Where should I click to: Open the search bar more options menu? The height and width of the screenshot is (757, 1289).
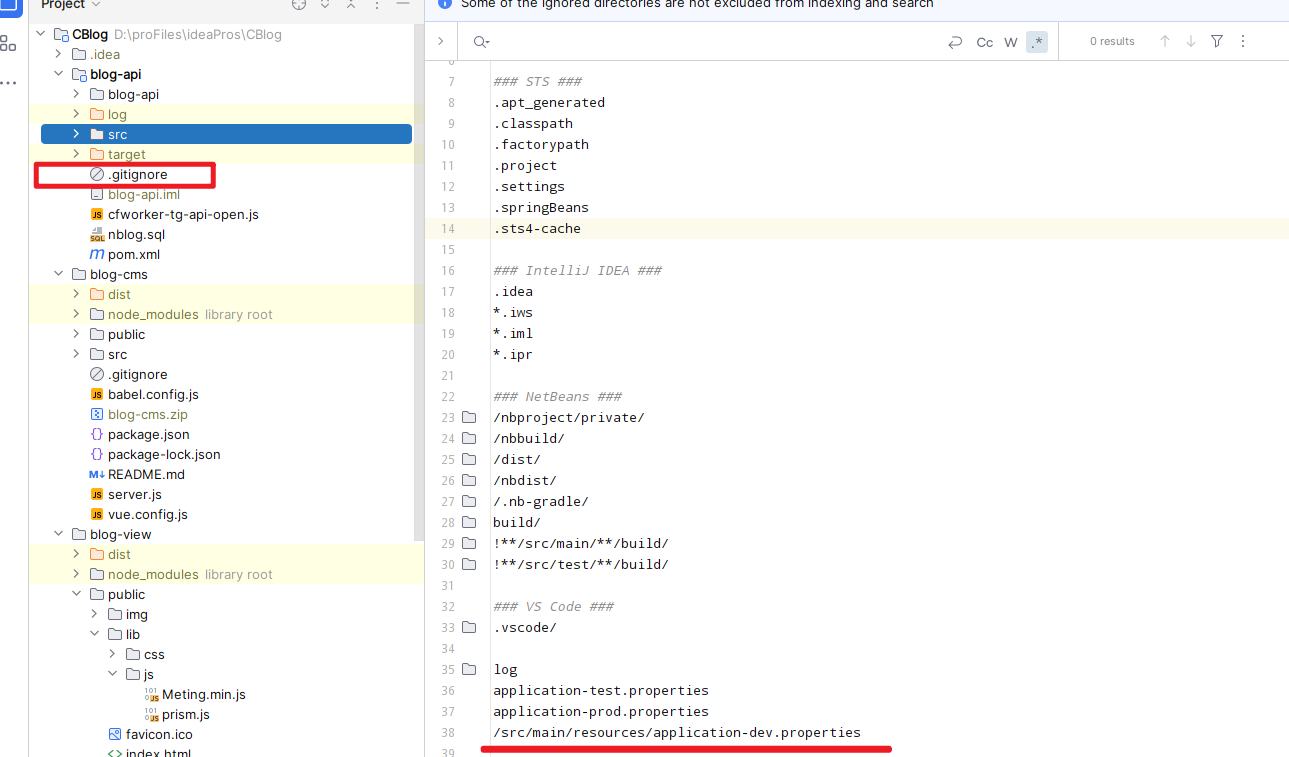[x=1243, y=42]
